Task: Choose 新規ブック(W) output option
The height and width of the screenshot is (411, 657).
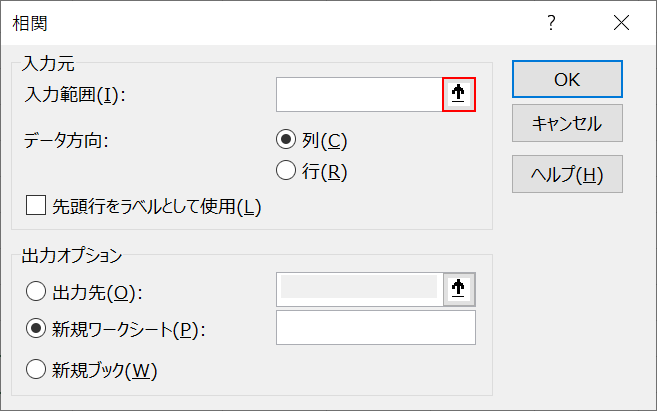Action: coord(35,369)
